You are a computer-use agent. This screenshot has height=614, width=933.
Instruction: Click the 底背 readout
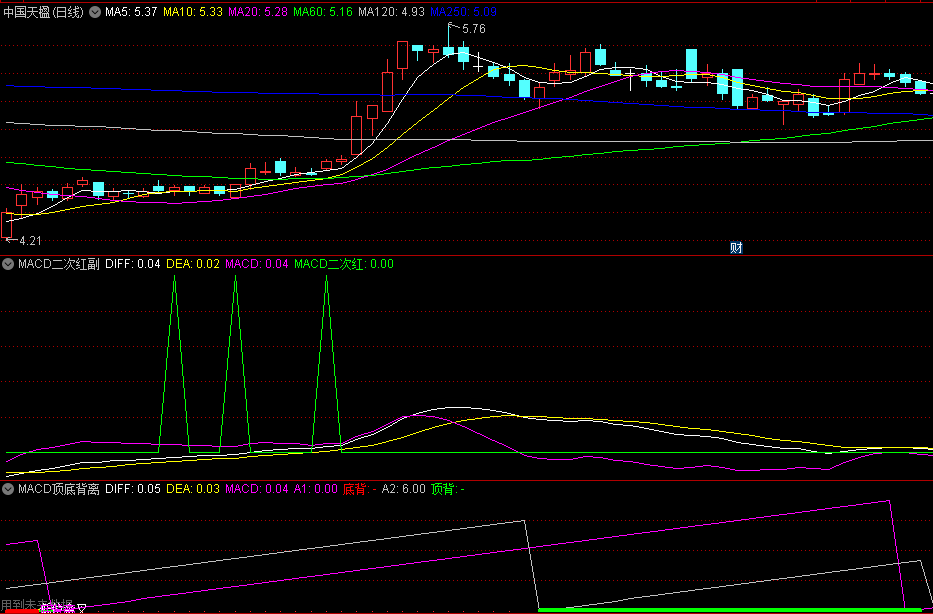tap(359, 489)
